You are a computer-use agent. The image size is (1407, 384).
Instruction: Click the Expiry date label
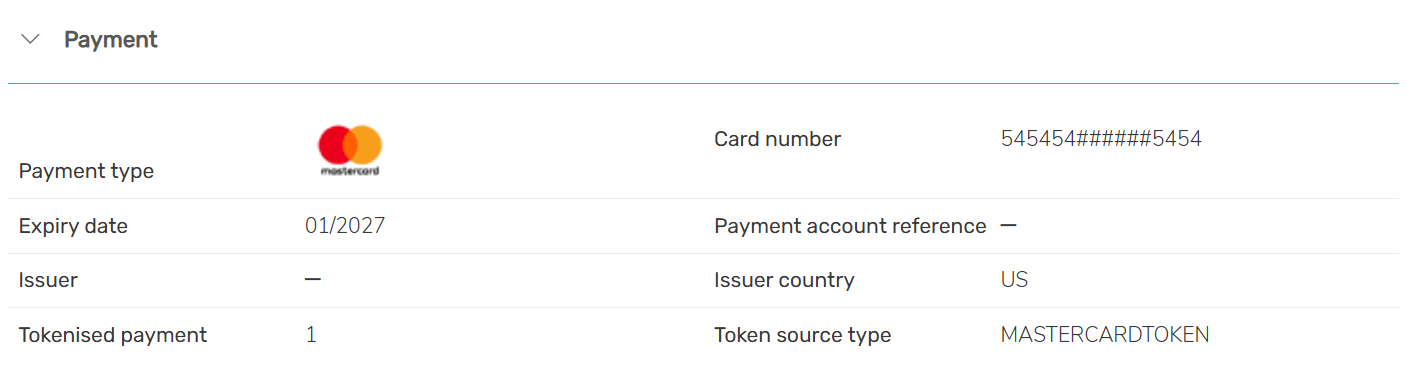[x=73, y=226]
